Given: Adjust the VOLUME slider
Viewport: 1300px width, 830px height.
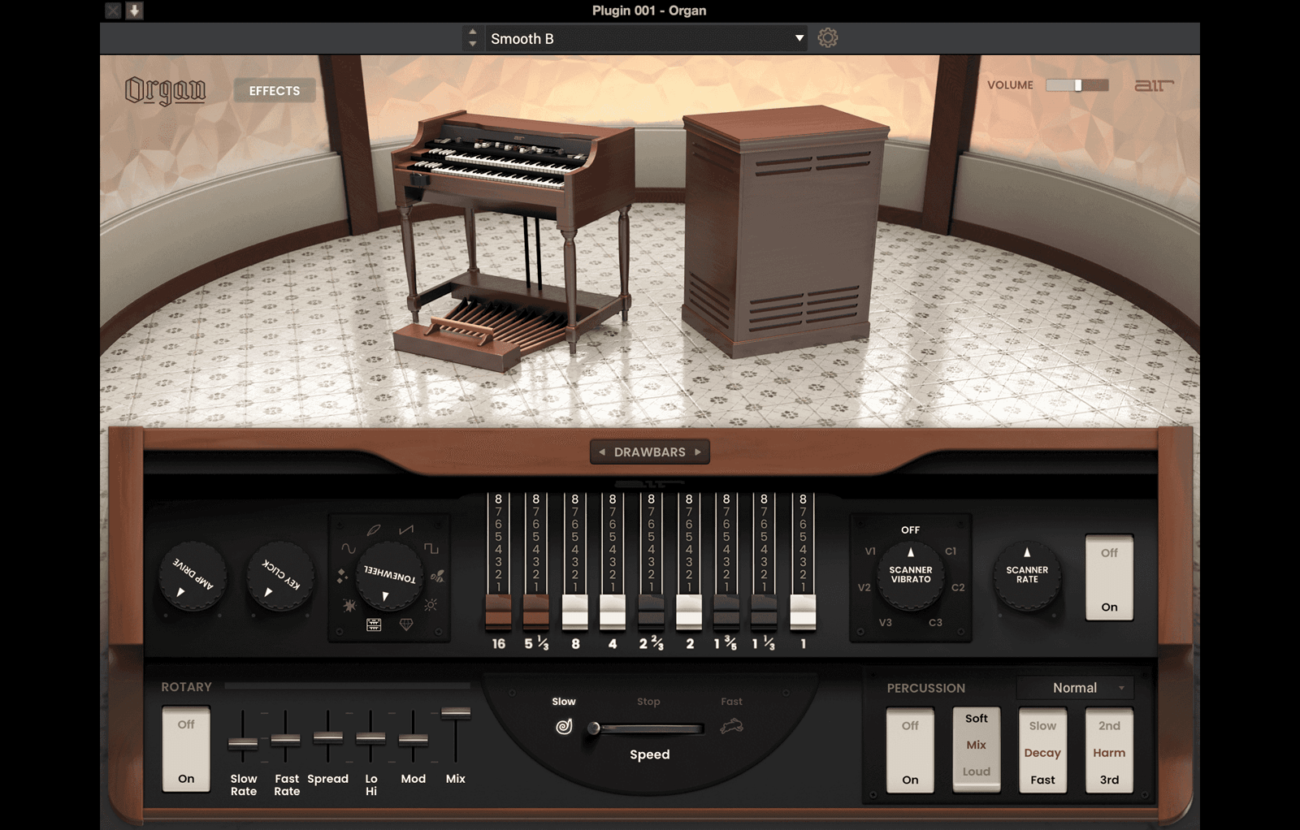Looking at the screenshot, I should pos(1077,85).
